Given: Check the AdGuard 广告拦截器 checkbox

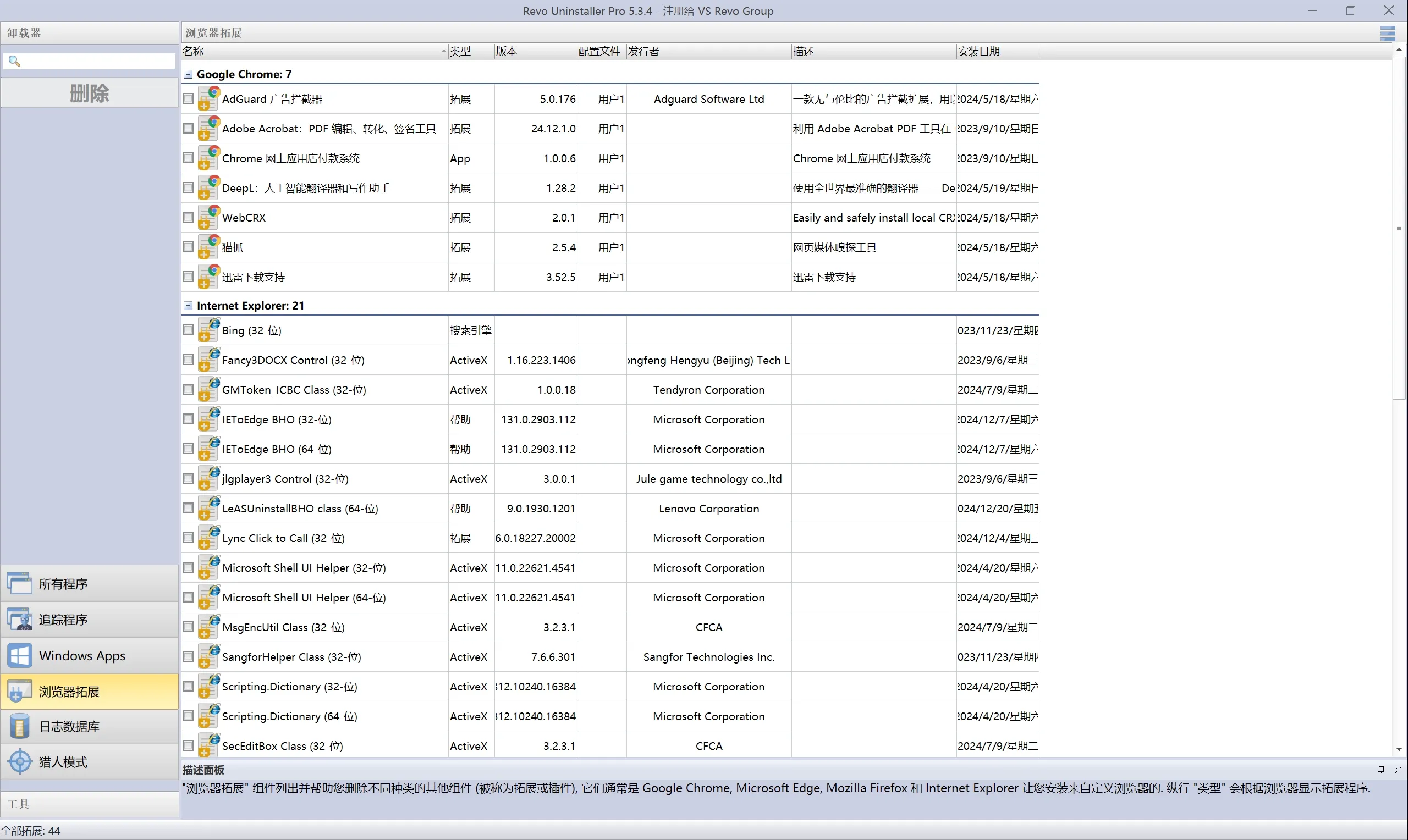Looking at the screenshot, I should 188,98.
